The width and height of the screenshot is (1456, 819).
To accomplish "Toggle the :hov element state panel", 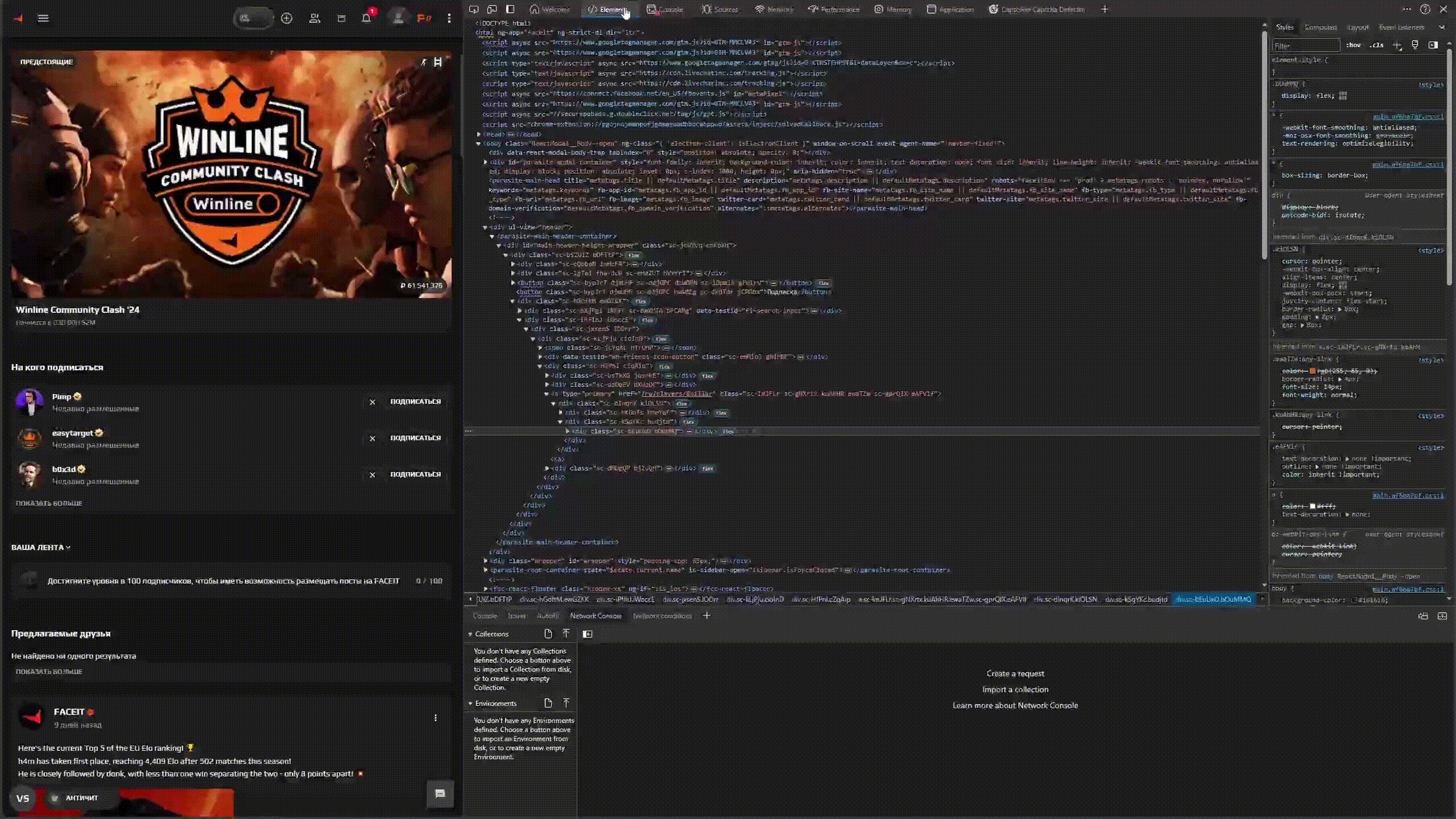I will point(1353,45).
